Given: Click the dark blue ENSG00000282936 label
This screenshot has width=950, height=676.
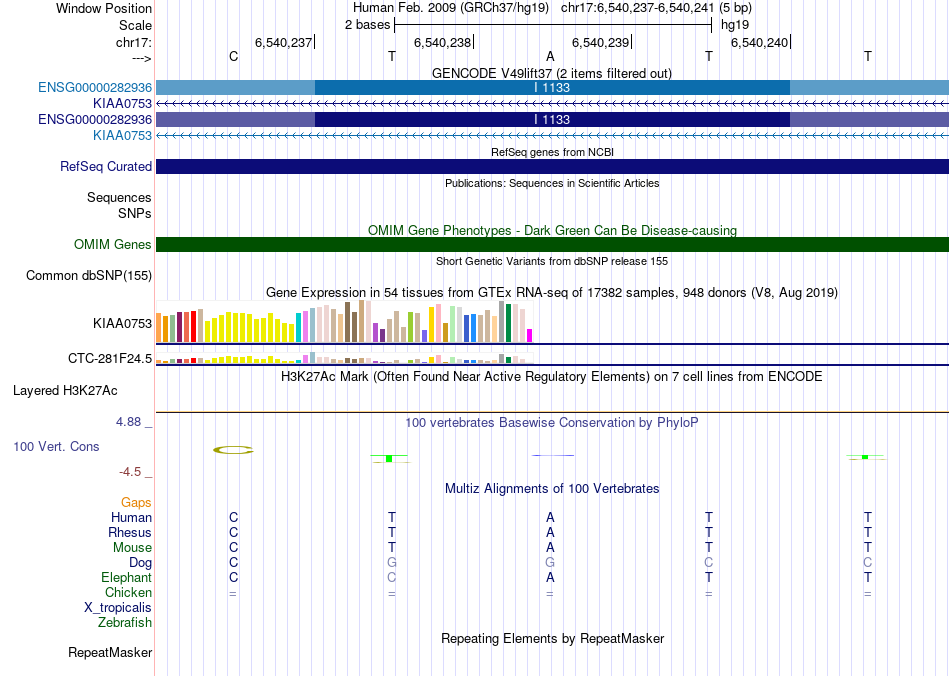Looking at the screenshot, I should (x=95, y=119).
